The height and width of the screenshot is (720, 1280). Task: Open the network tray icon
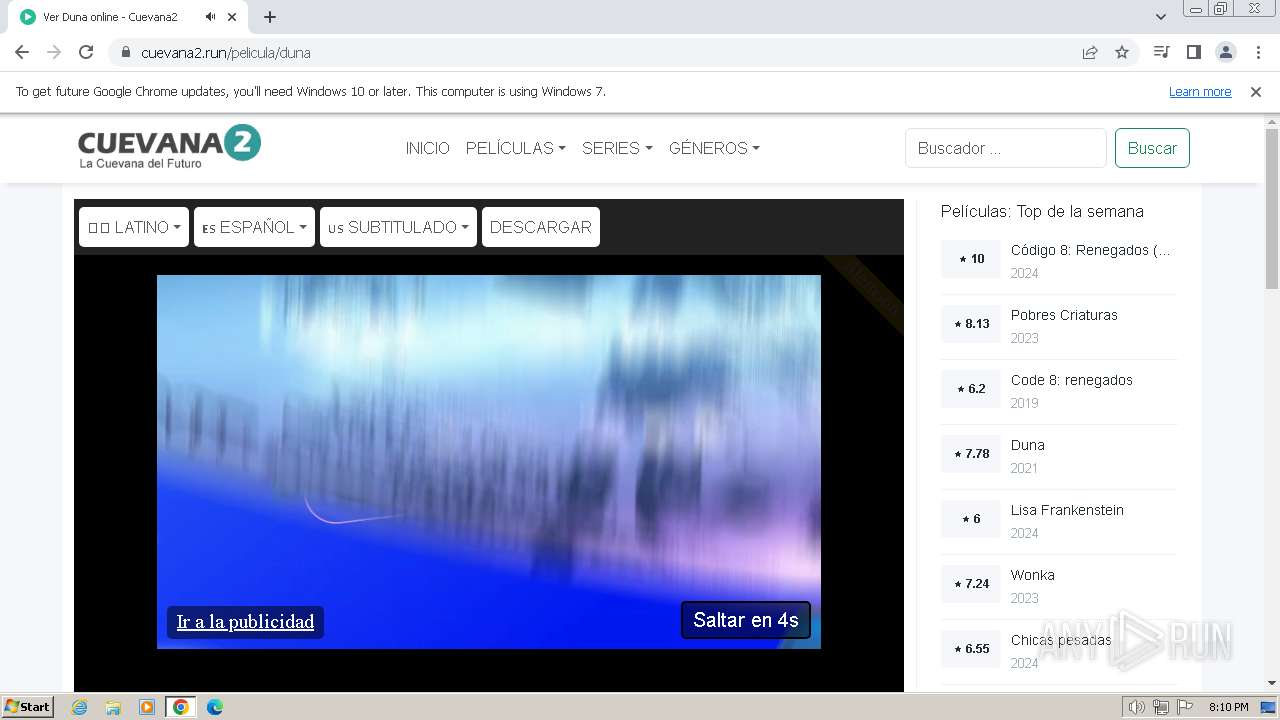[1161, 707]
